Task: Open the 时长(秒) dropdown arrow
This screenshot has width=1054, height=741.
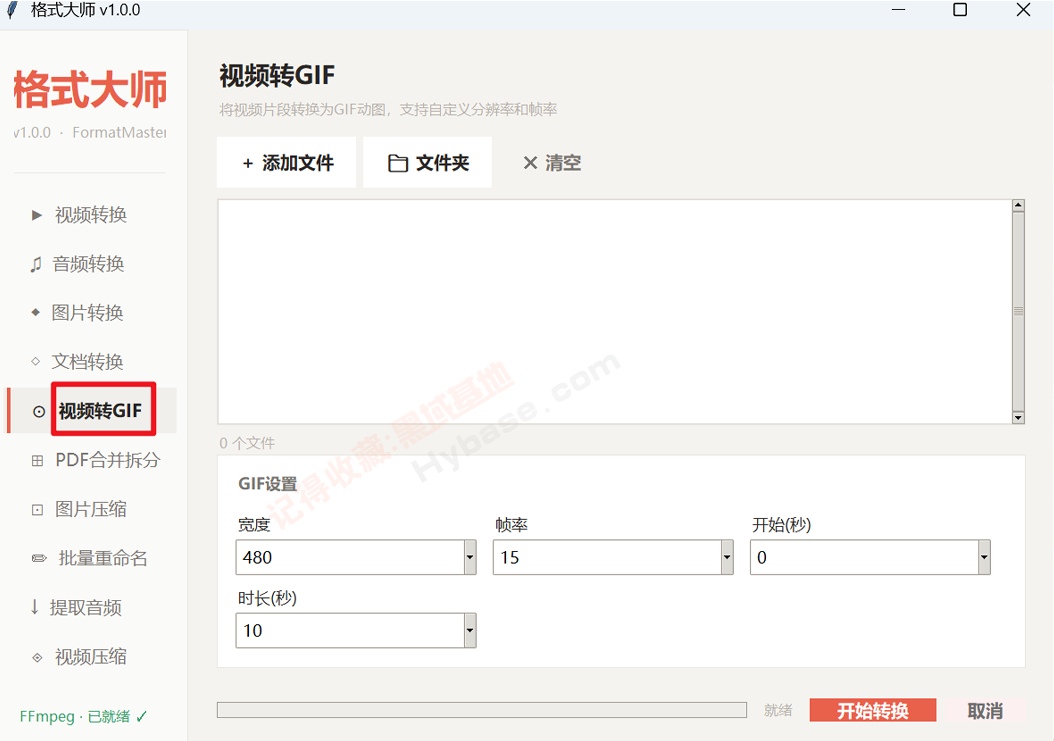Action: pos(470,631)
